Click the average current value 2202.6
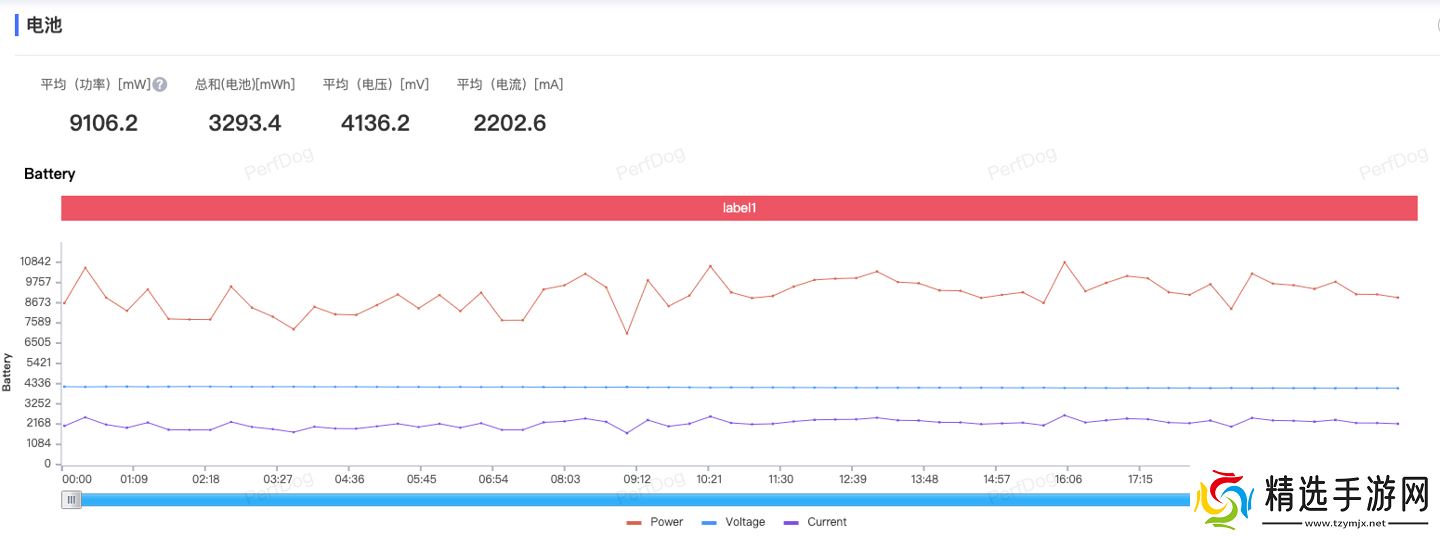1440x536 pixels. pyautogui.click(x=509, y=123)
